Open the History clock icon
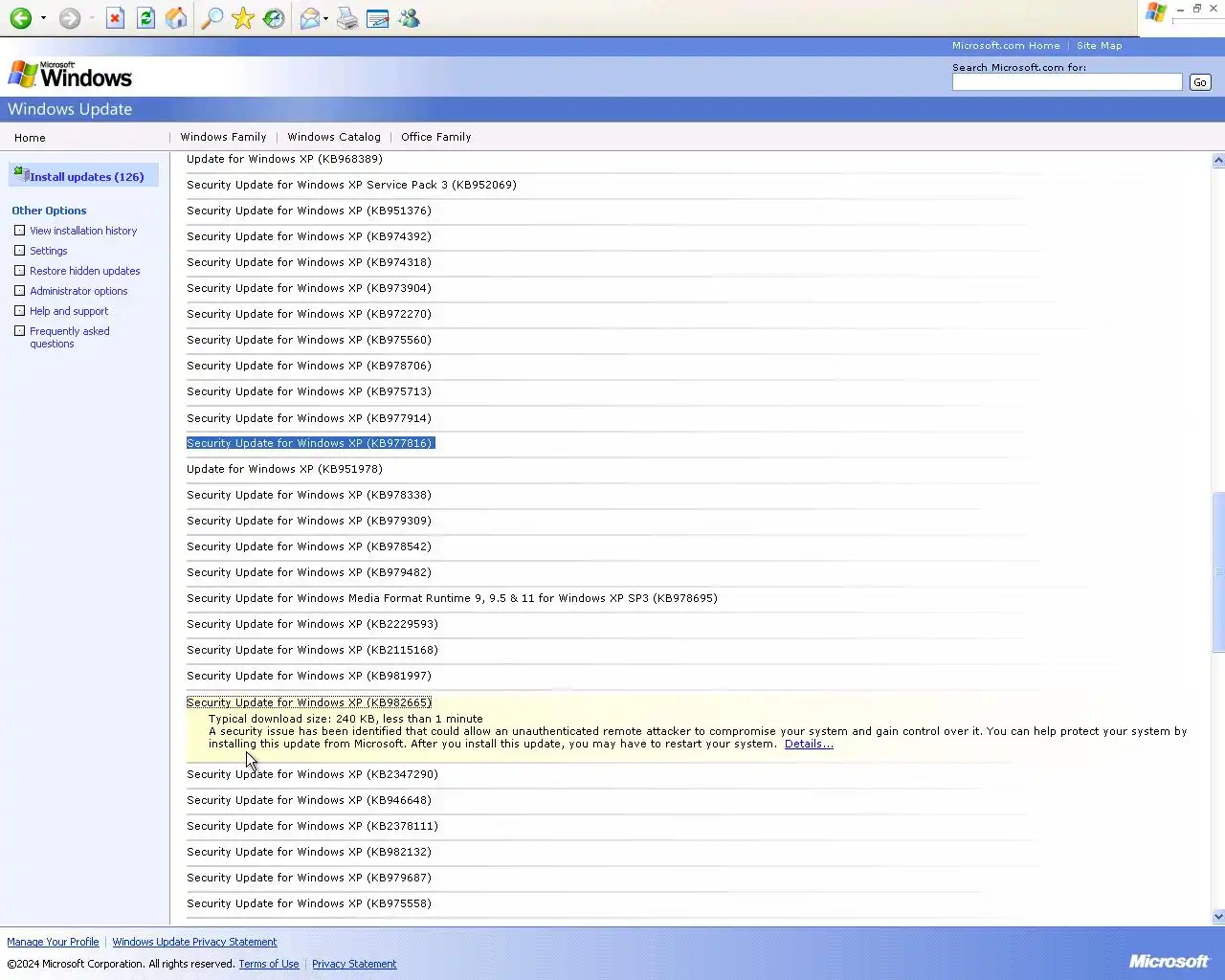 274,18
